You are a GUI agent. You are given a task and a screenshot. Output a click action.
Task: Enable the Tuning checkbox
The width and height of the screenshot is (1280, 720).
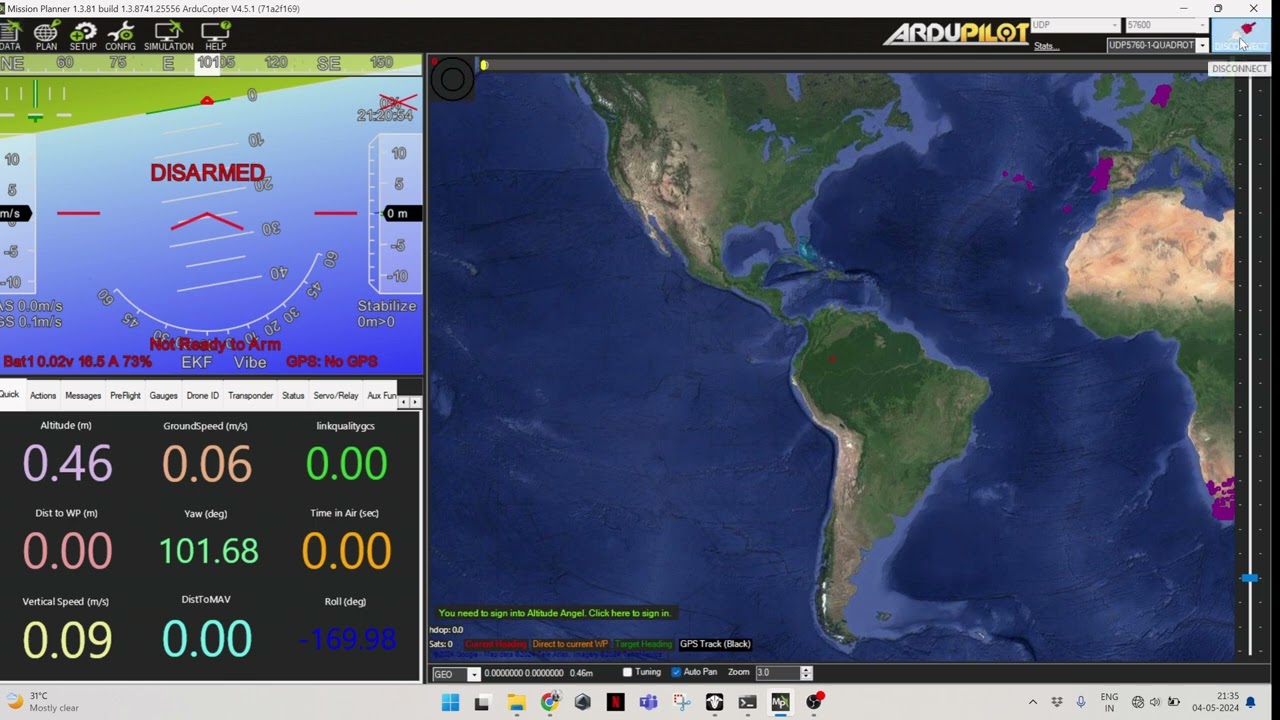627,672
